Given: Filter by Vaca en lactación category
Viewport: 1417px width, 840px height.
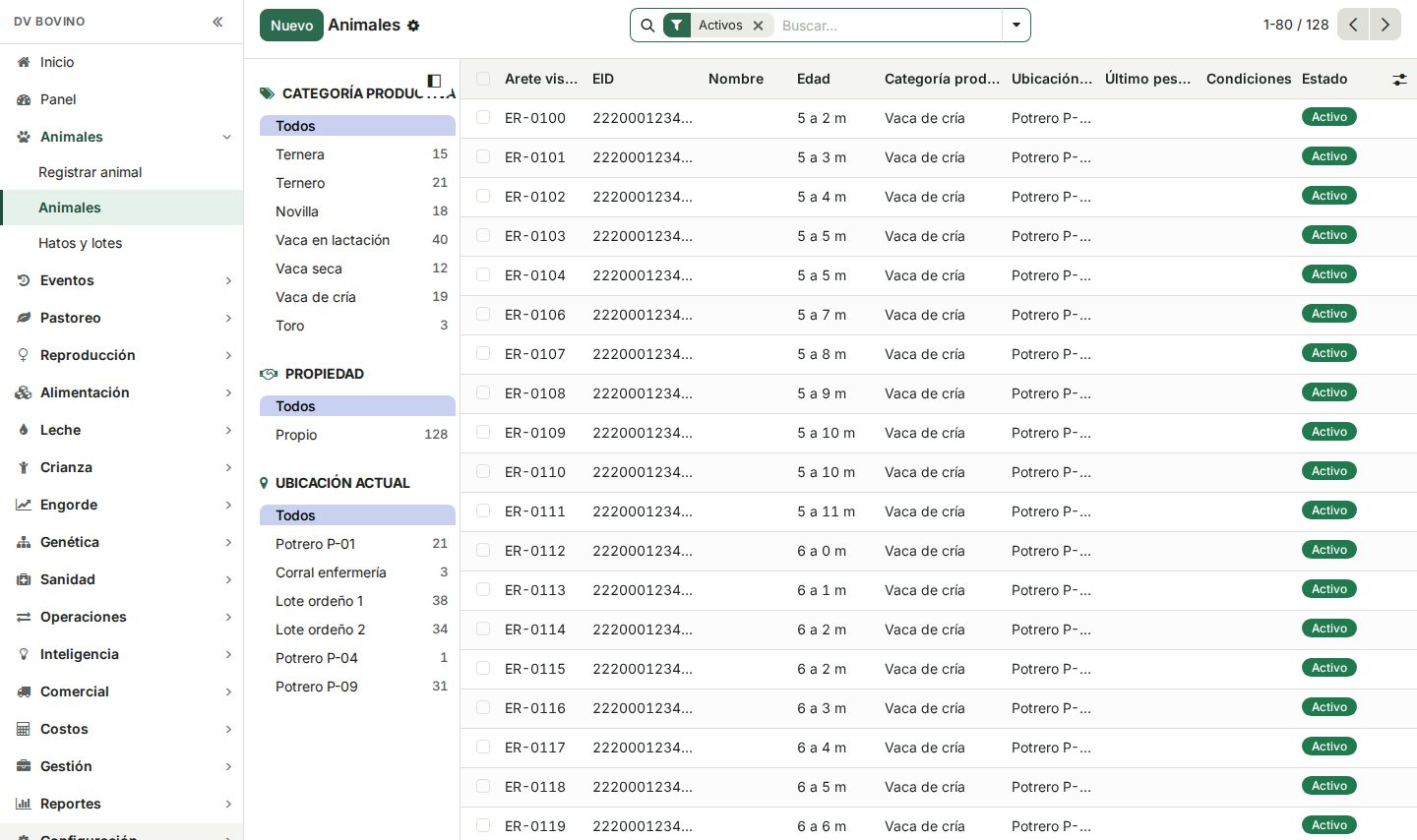Looking at the screenshot, I should click(357, 240).
